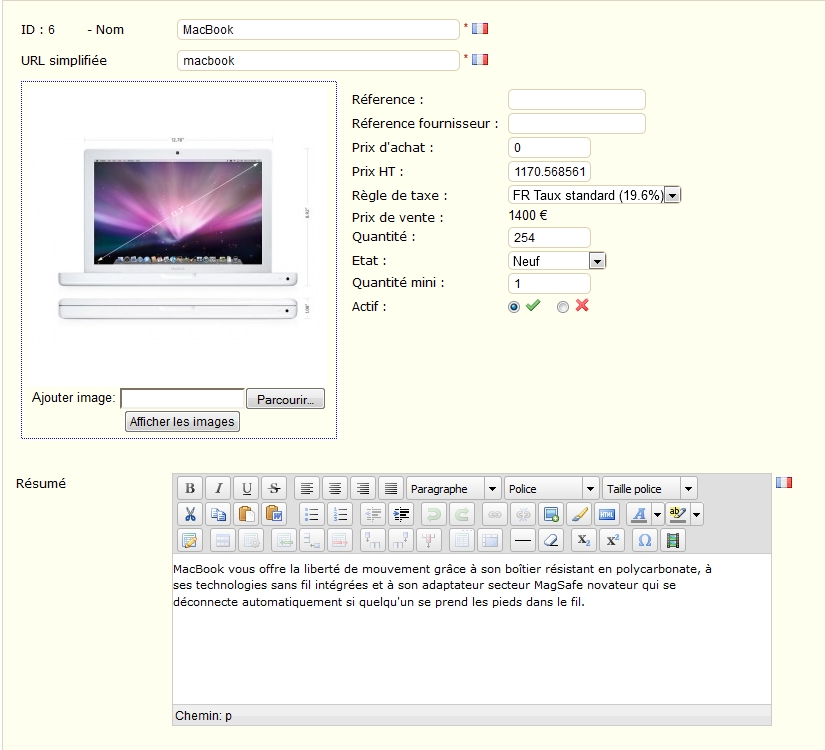Focus the Nom field containing MacBook
825x750 pixels.
pos(318,29)
